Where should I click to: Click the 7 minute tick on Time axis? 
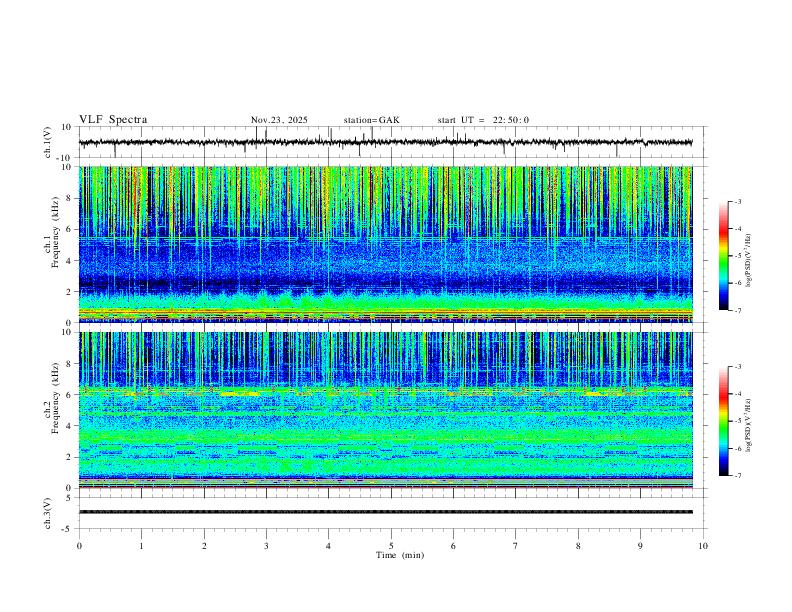[516, 546]
